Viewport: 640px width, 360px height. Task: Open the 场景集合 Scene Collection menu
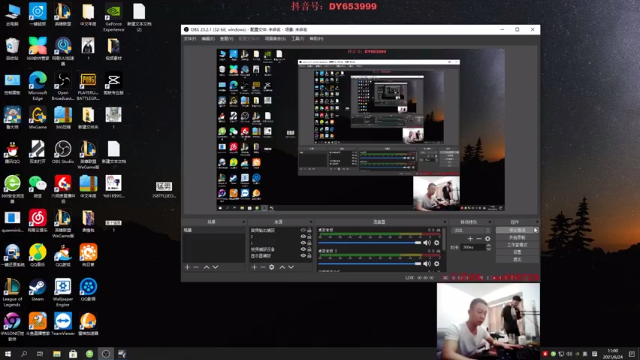[x=275, y=39]
